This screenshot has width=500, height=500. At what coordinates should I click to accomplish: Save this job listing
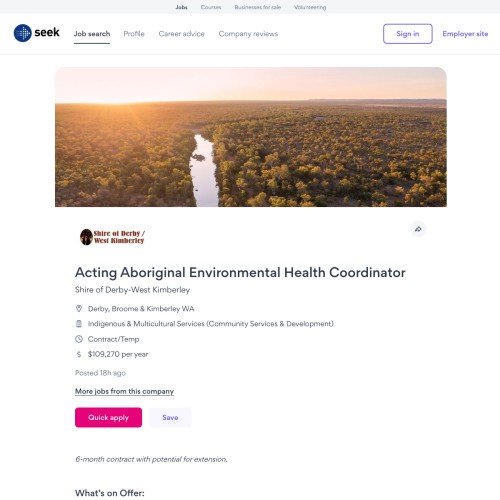[x=170, y=417]
